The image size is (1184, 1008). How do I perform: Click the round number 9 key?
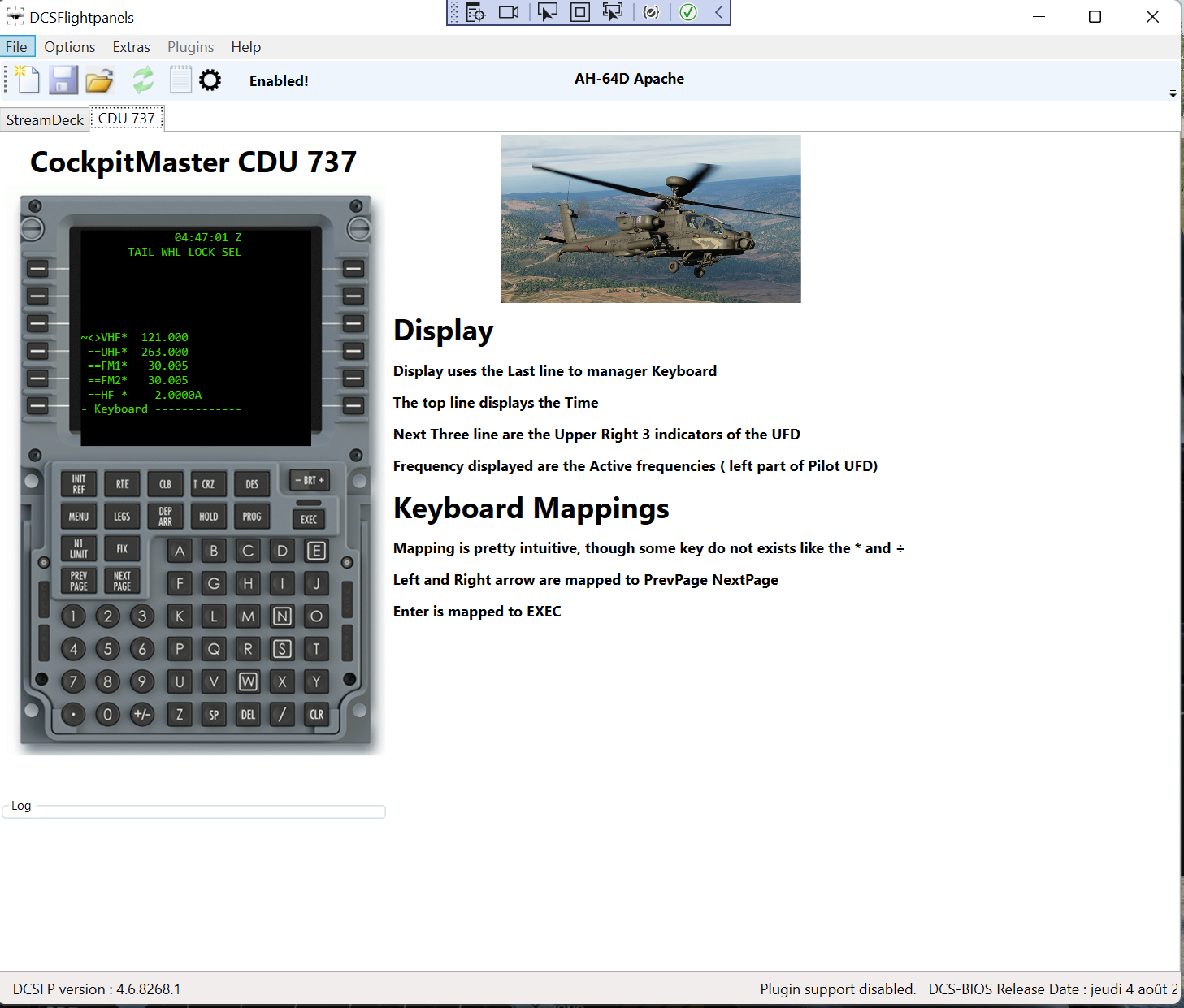coord(141,681)
